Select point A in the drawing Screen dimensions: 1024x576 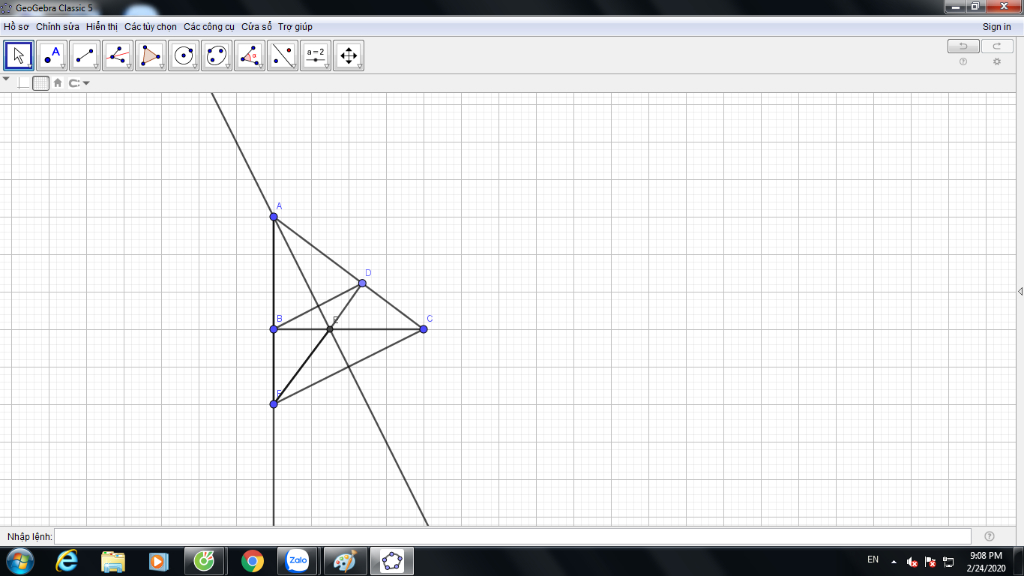[274, 217]
